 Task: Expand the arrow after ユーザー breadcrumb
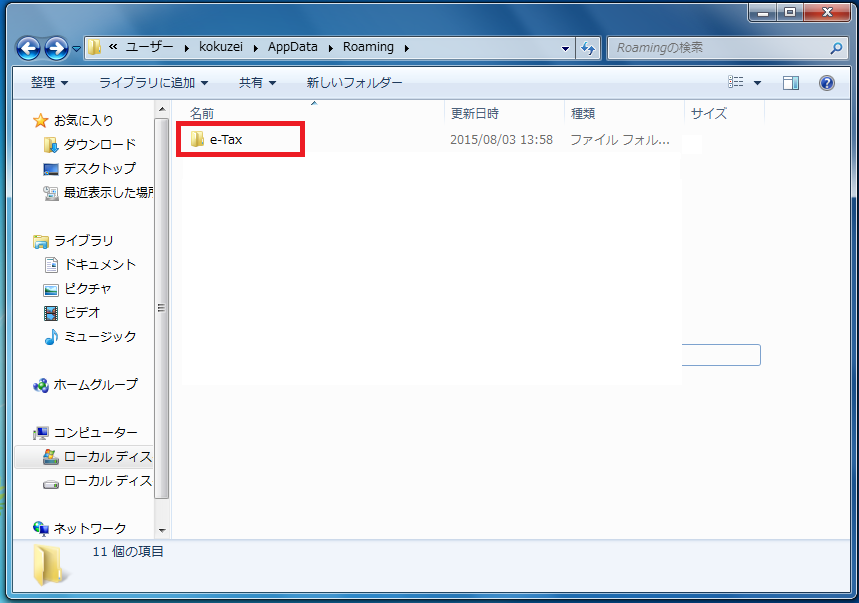pyautogui.click(x=187, y=48)
